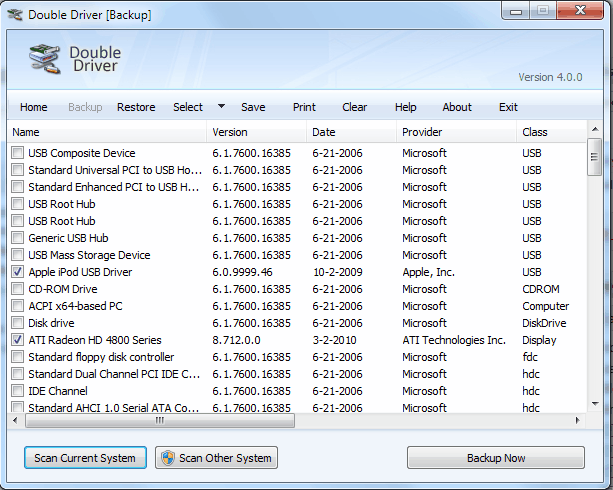Sort by the Version column header

click(x=256, y=132)
